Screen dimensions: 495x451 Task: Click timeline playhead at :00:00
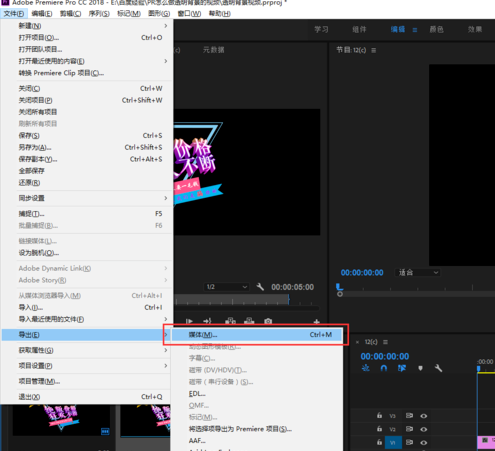[479, 368]
